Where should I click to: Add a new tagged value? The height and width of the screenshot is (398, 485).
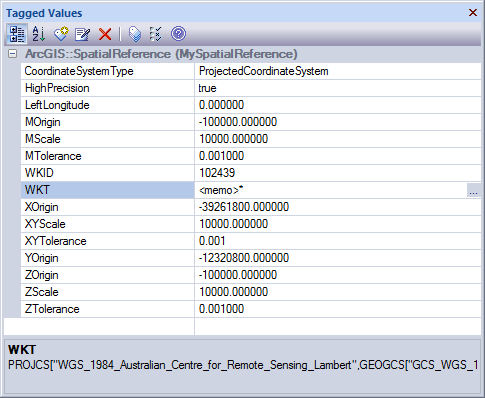[61, 34]
